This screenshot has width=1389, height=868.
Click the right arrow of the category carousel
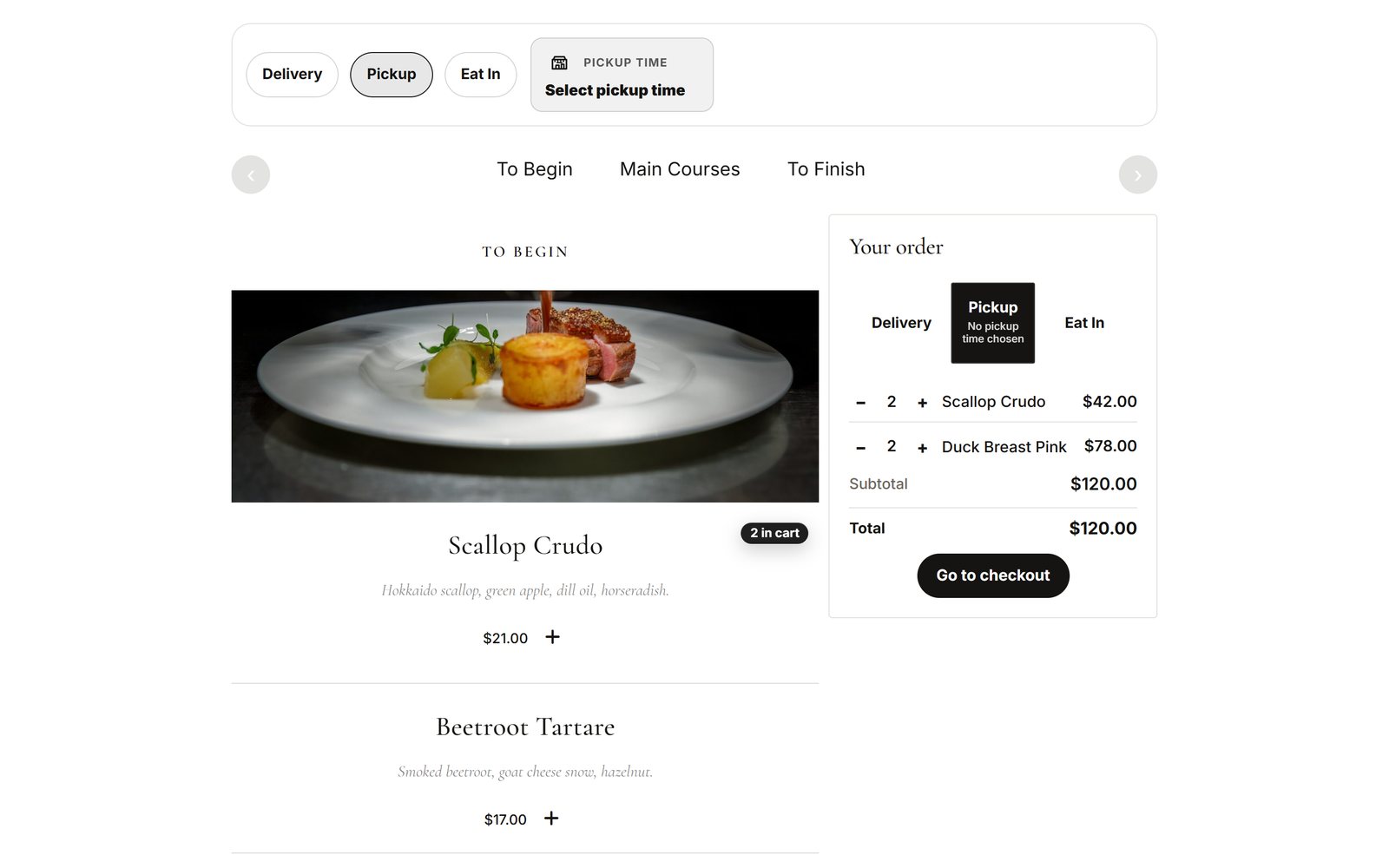pyautogui.click(x=1138, y=174)
